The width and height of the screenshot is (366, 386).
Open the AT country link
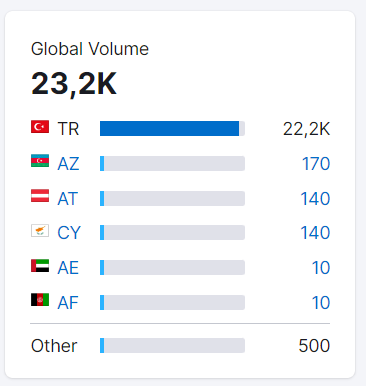[x=68, y=199]
